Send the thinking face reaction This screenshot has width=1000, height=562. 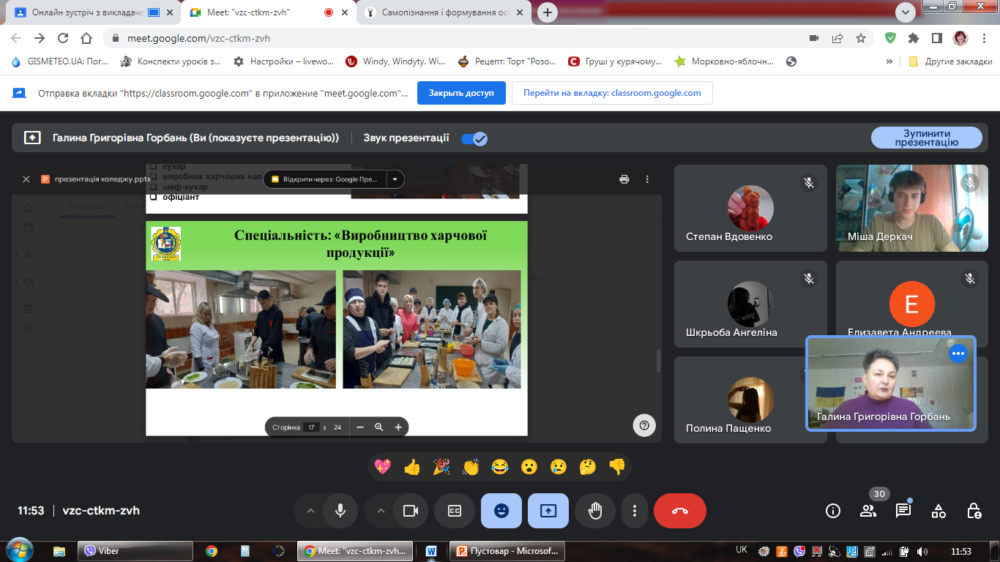tap(587, 467)
